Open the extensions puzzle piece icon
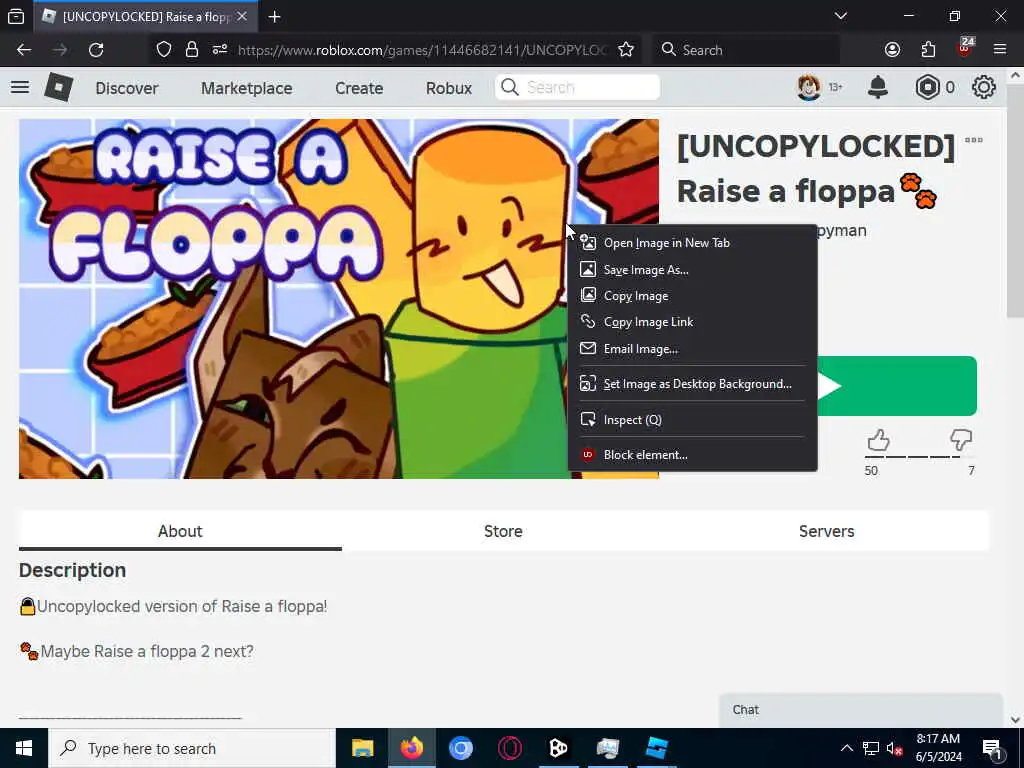 (x=928, y=50)
